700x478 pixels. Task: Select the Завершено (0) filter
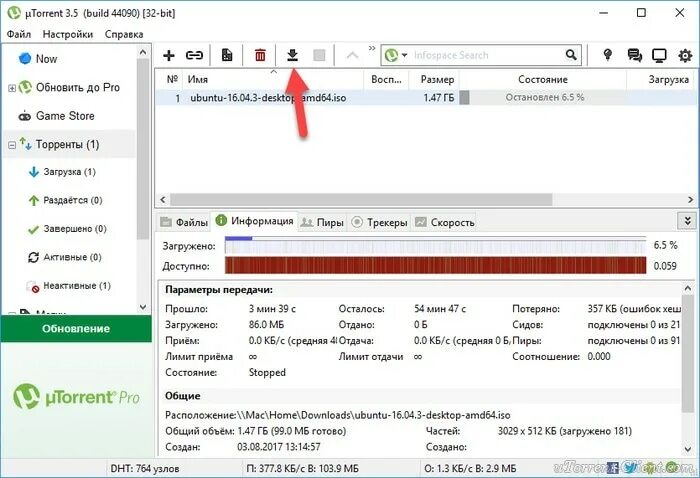75,229
